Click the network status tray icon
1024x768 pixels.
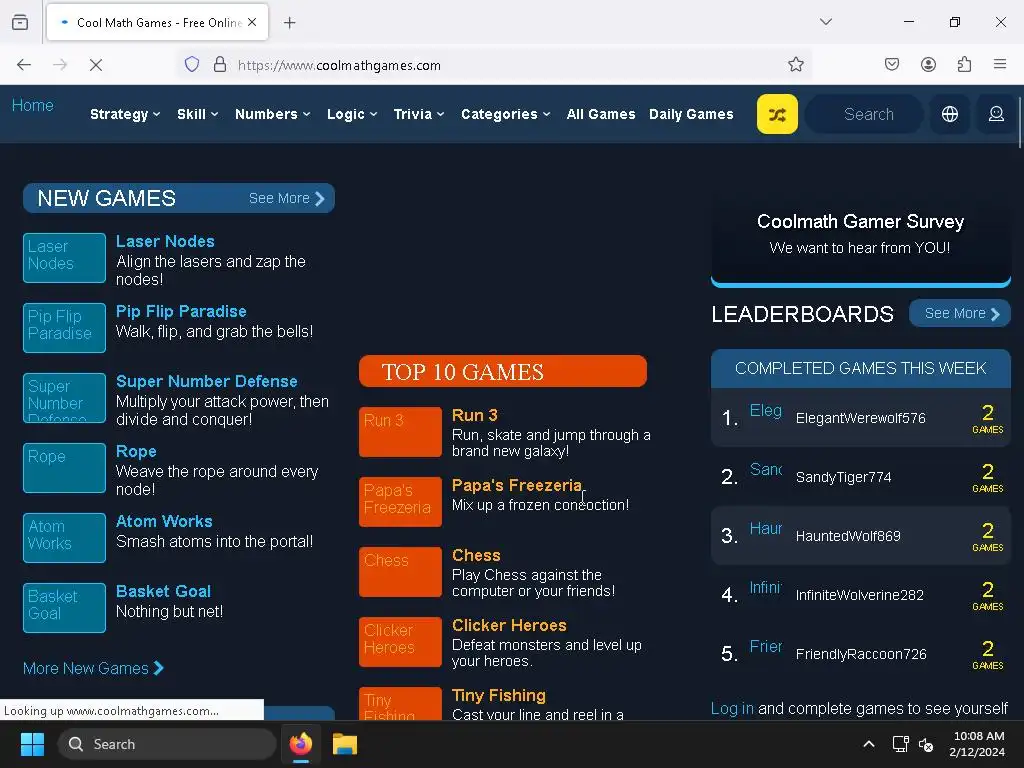(x=900, y=744)
